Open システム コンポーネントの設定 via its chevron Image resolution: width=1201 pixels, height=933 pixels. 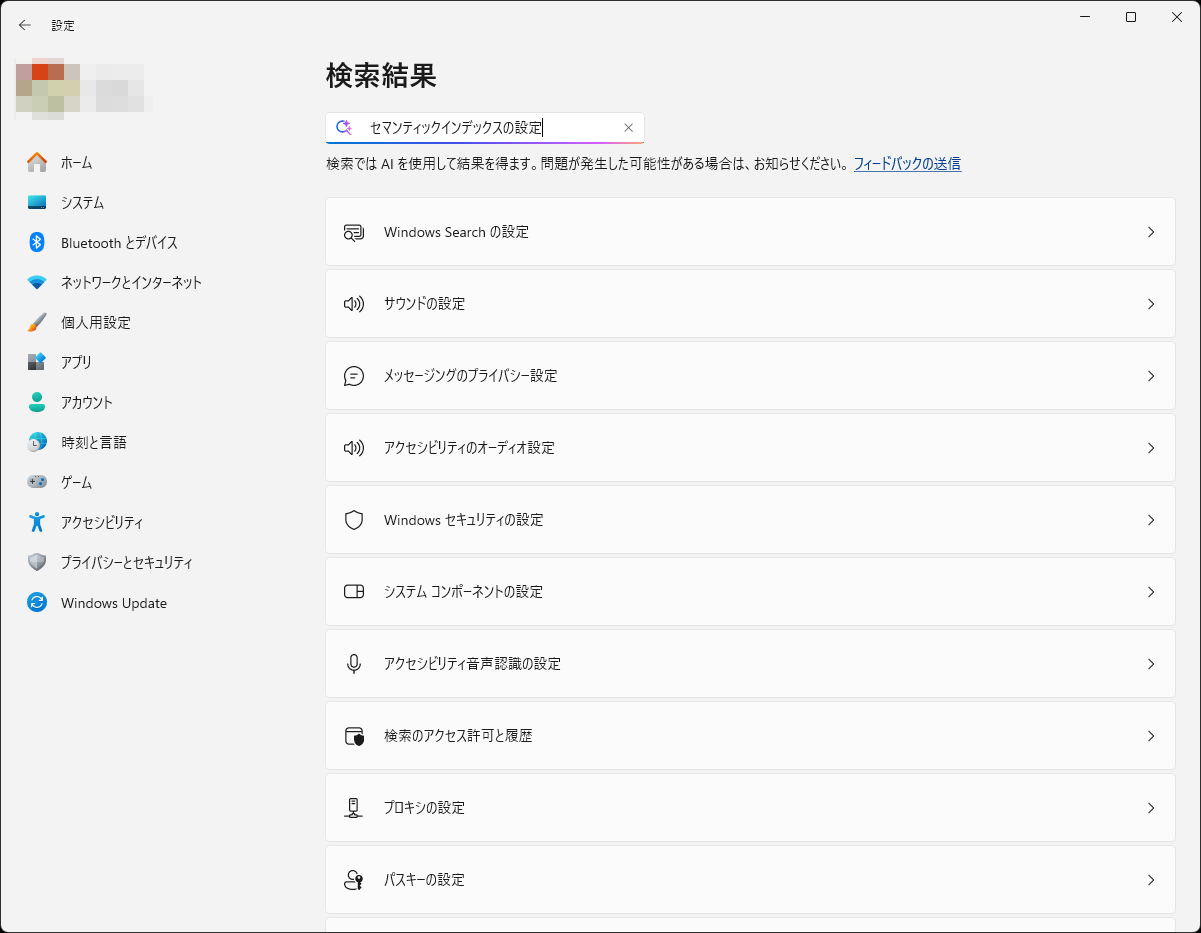coord(1151,591)
